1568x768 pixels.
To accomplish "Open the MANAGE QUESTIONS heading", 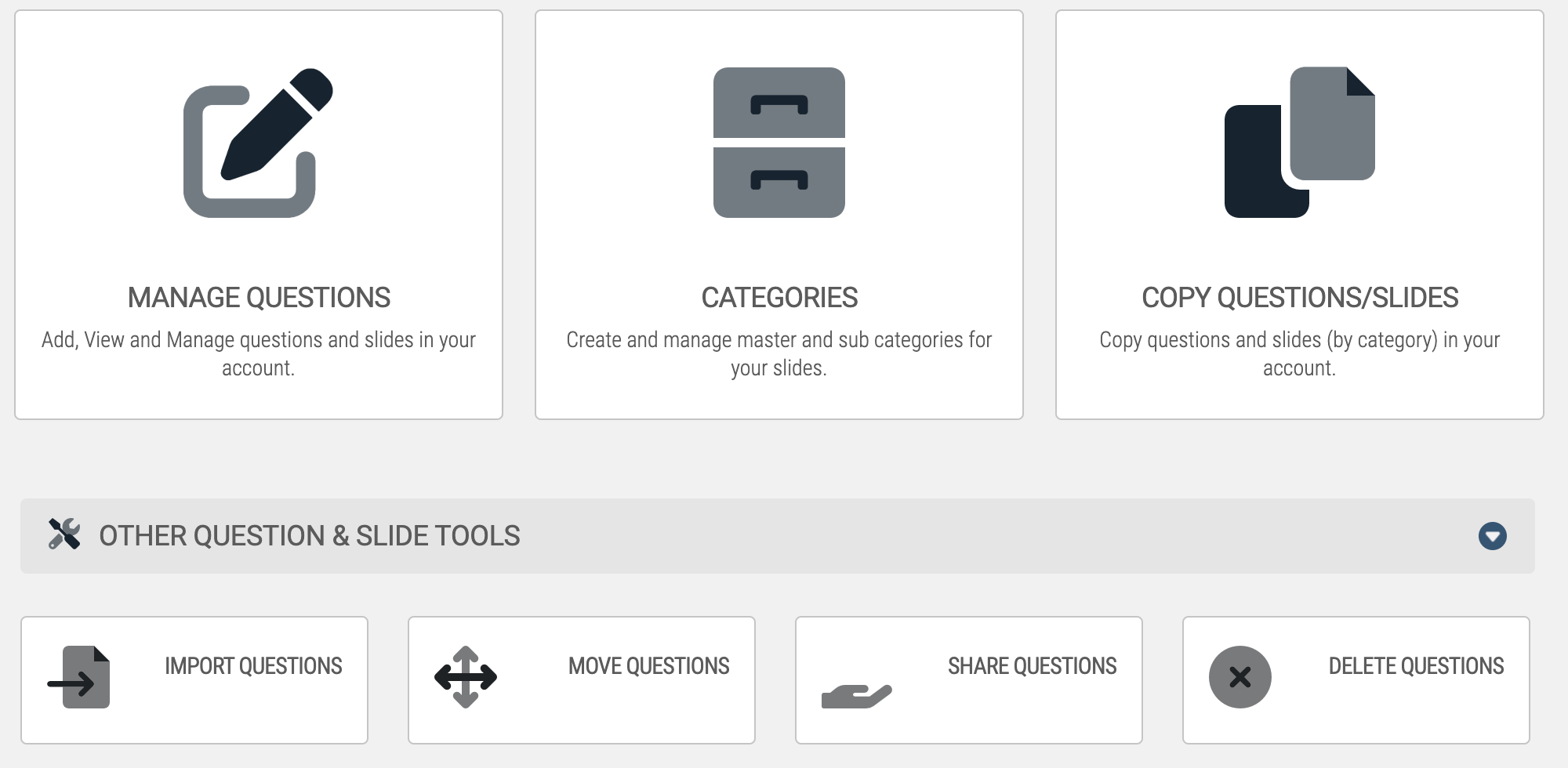I will tap(259, 298).
